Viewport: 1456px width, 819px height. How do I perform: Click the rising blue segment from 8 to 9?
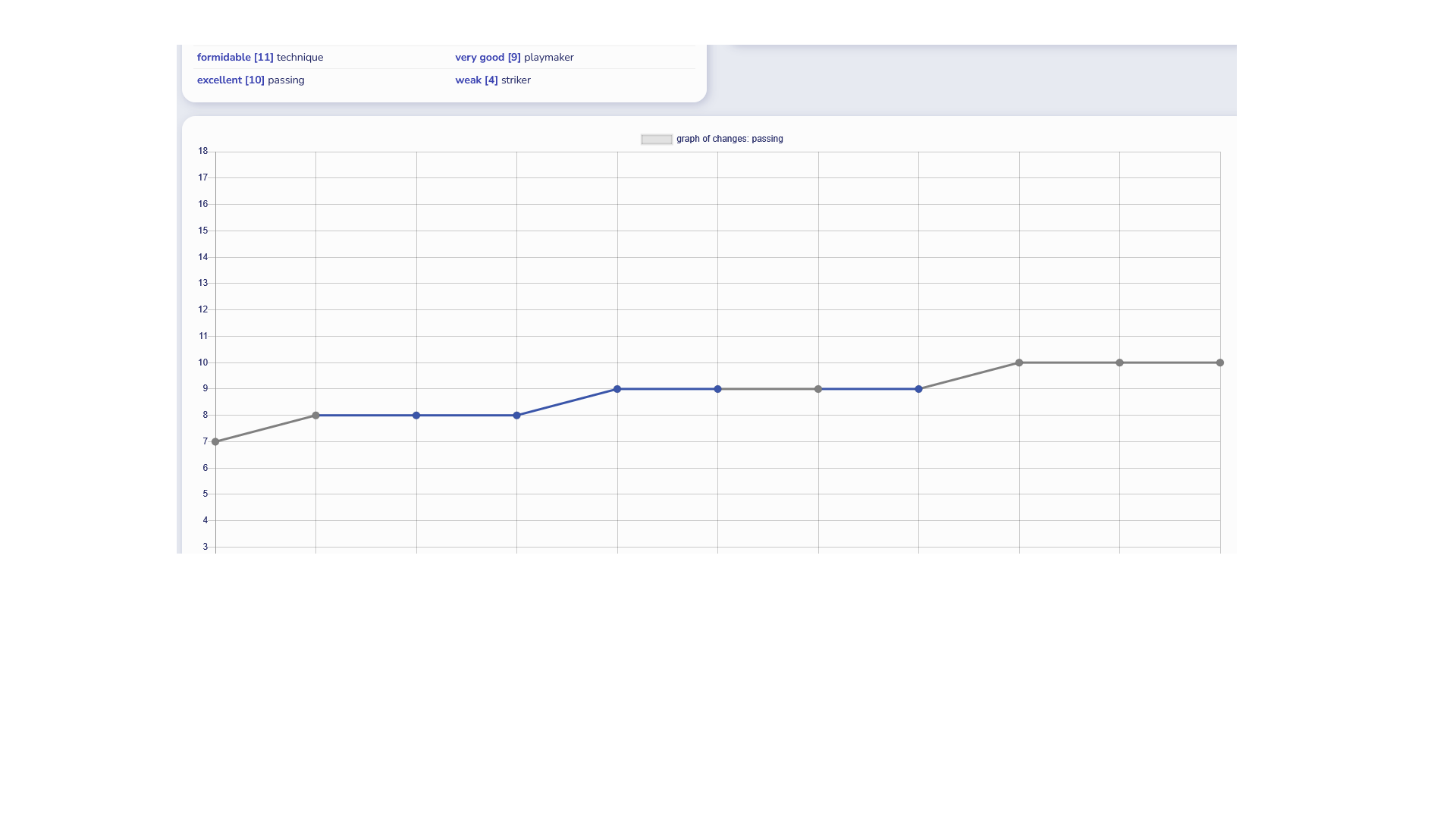click(x=567, y=403)
